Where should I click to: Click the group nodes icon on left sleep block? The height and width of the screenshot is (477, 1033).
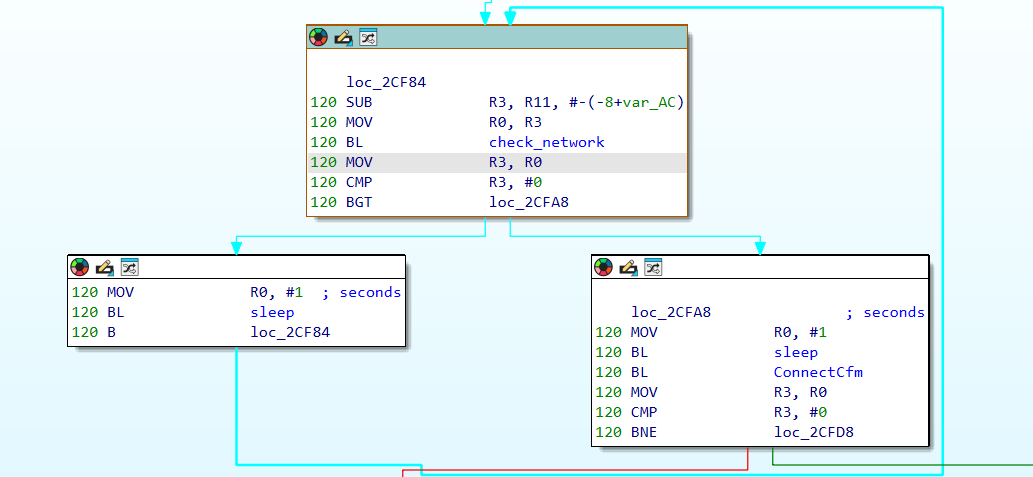129,267
